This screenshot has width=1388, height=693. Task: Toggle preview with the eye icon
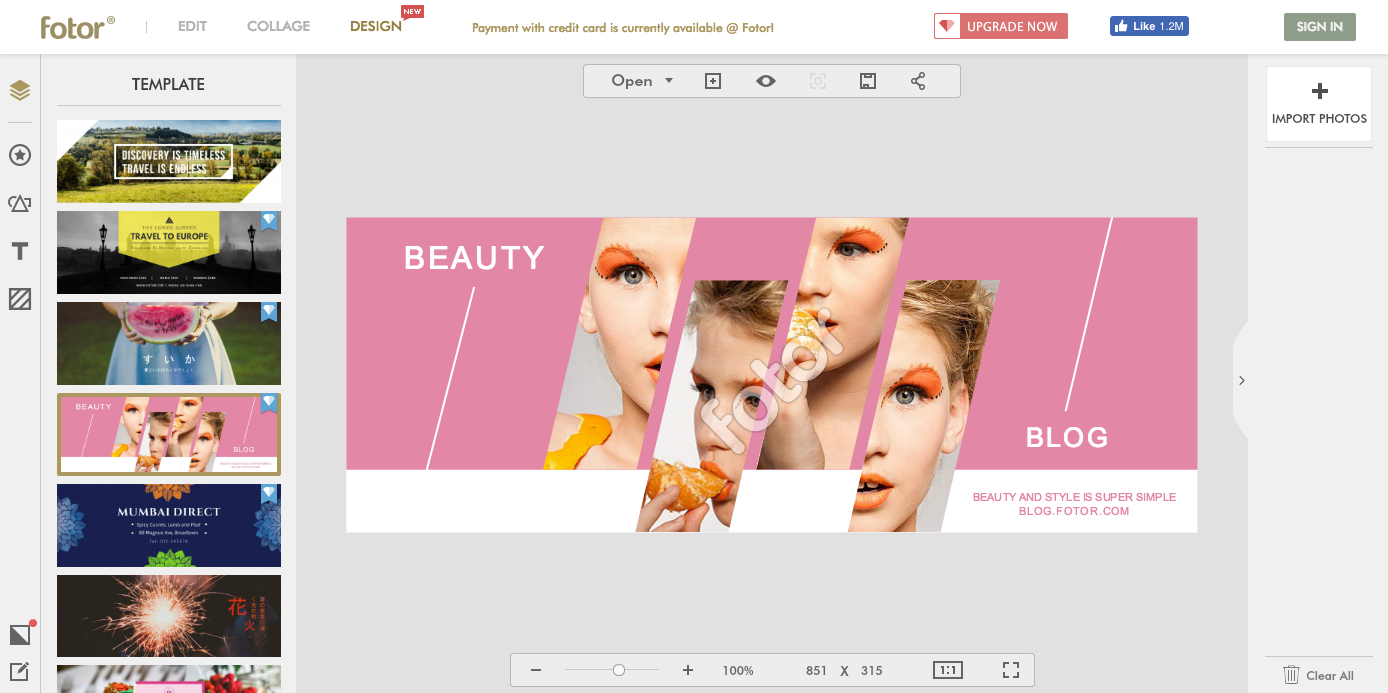(766, 81)
